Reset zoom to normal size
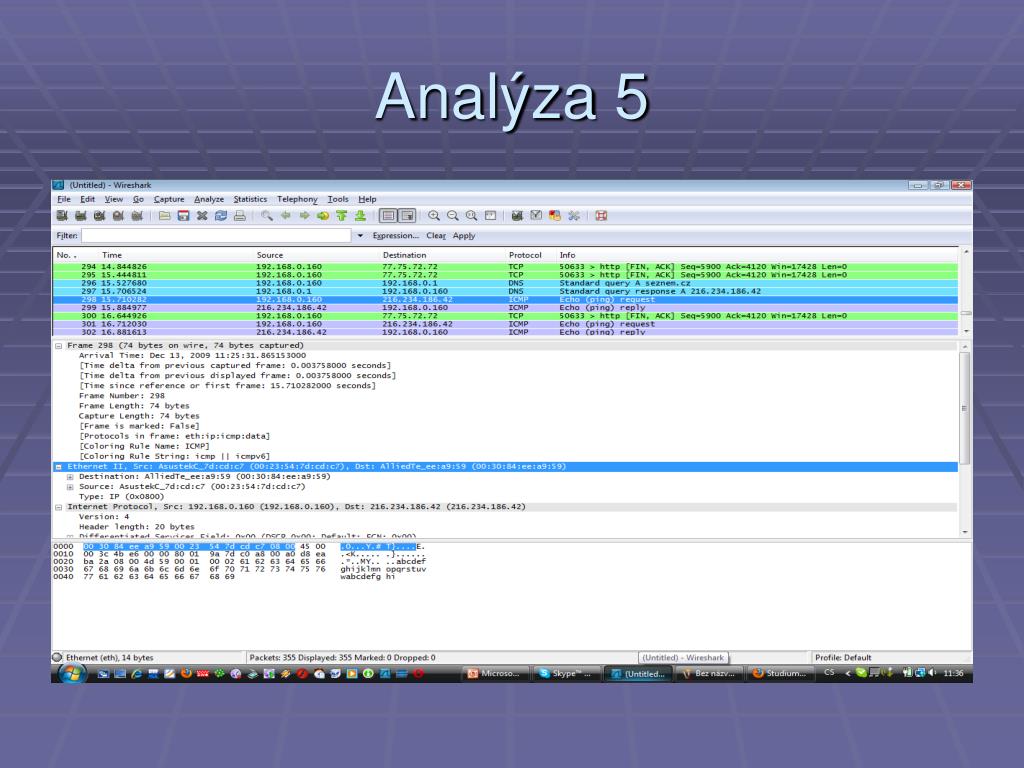The width and height of the screenshot is (1024, 768). [x=472, y=216]
